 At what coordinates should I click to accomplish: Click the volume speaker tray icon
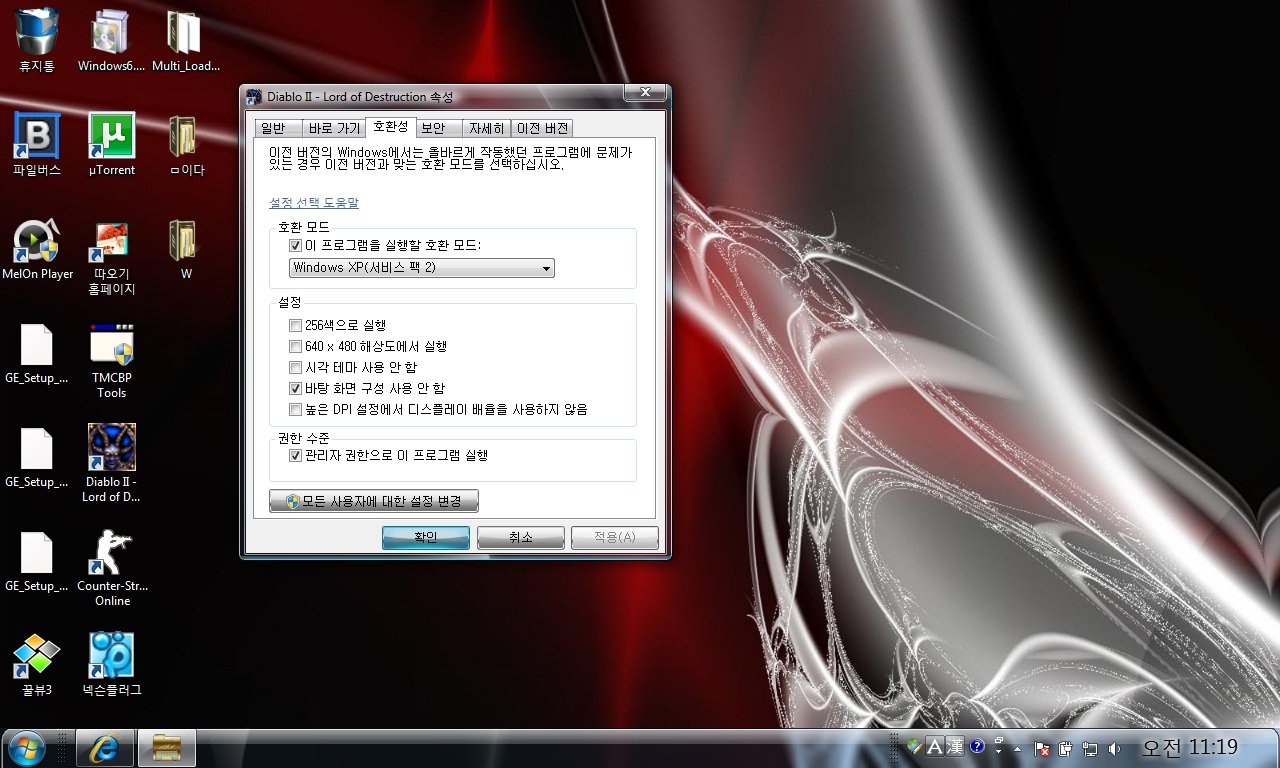pos(1114,748)
